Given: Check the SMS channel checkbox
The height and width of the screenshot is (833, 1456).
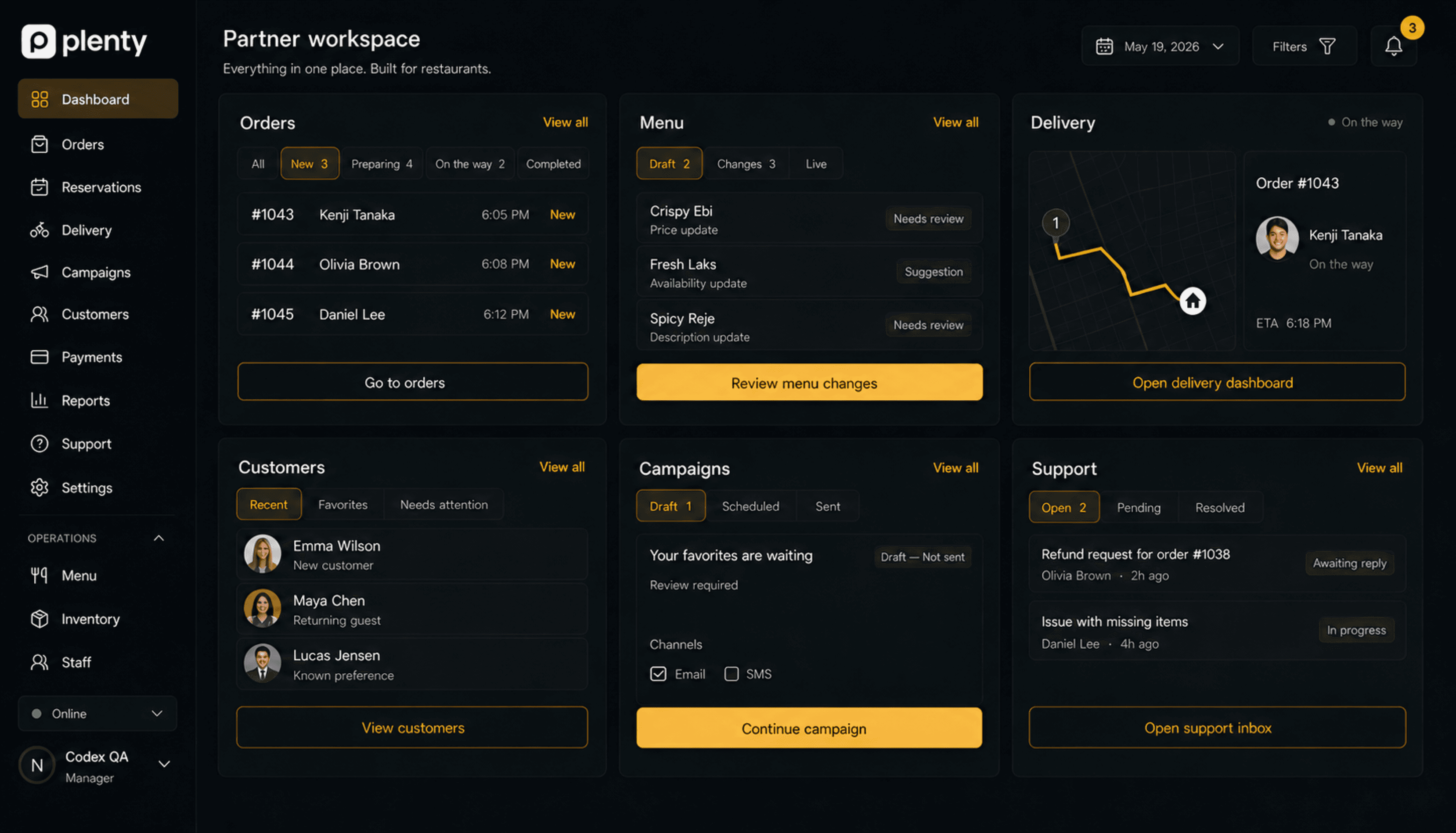Looking at the screenshot, I should [732, 674].
